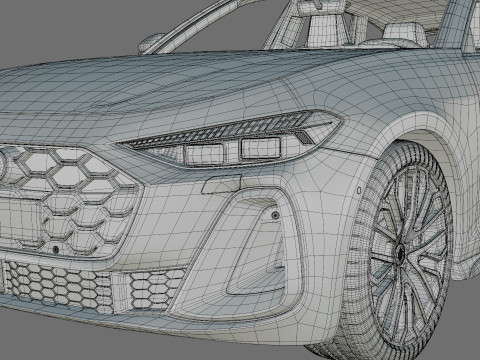Select the headlight assembly on the car

pyautogui.click(x=230, y=139)
